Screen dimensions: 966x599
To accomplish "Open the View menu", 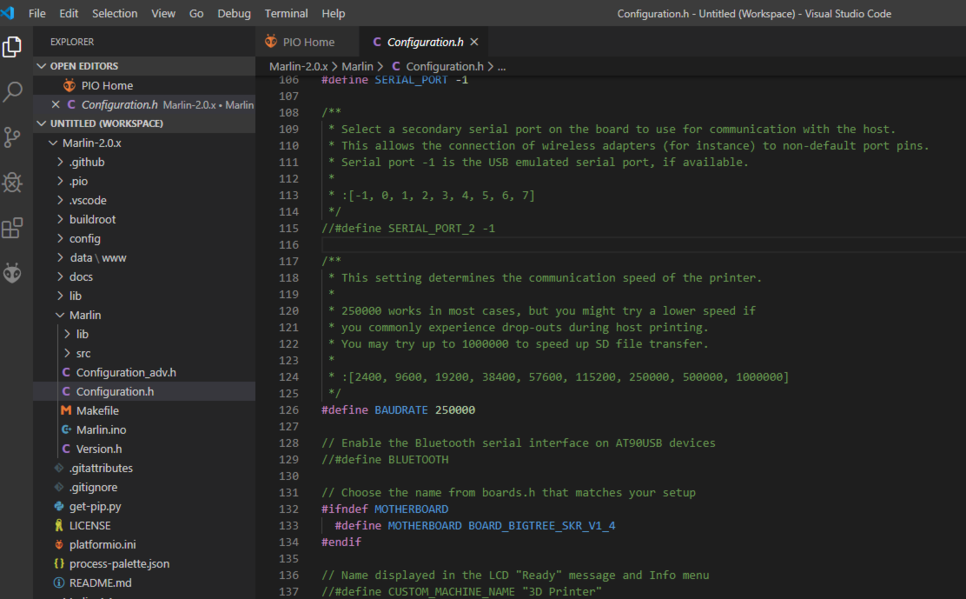I will tap(163, 14).
